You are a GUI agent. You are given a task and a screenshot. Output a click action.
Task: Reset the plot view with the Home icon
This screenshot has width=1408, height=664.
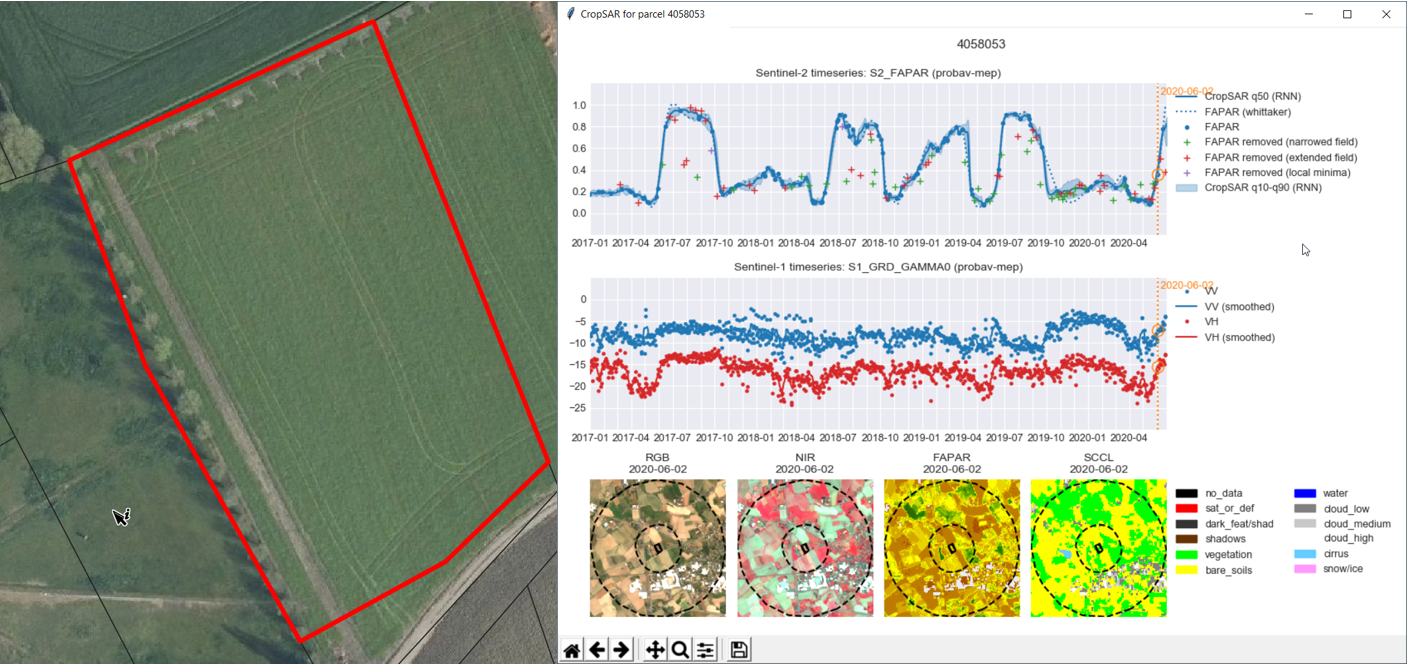click(x=571, y=649)
